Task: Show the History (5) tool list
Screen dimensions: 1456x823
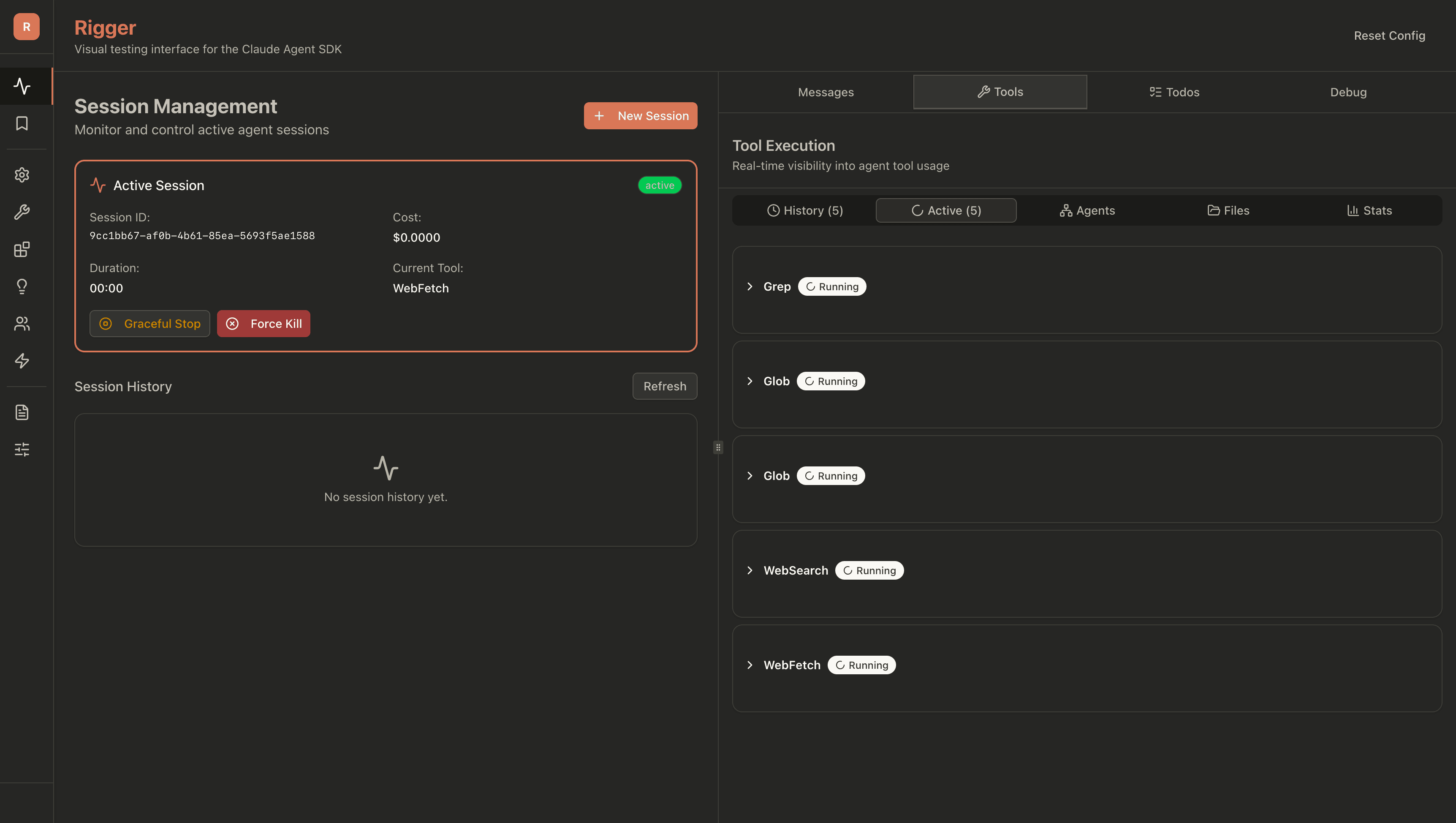Action: point(805,210)
